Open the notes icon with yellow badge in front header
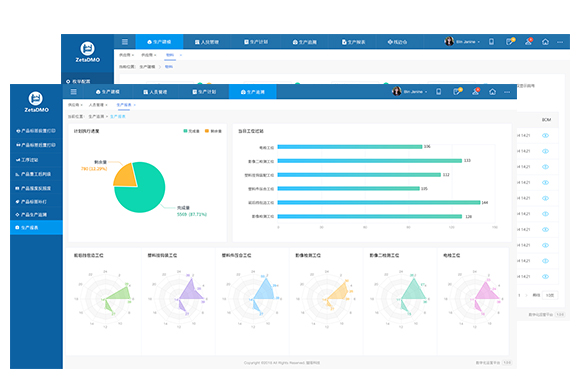This screenshot has width=580, height=380. point(458,91)
